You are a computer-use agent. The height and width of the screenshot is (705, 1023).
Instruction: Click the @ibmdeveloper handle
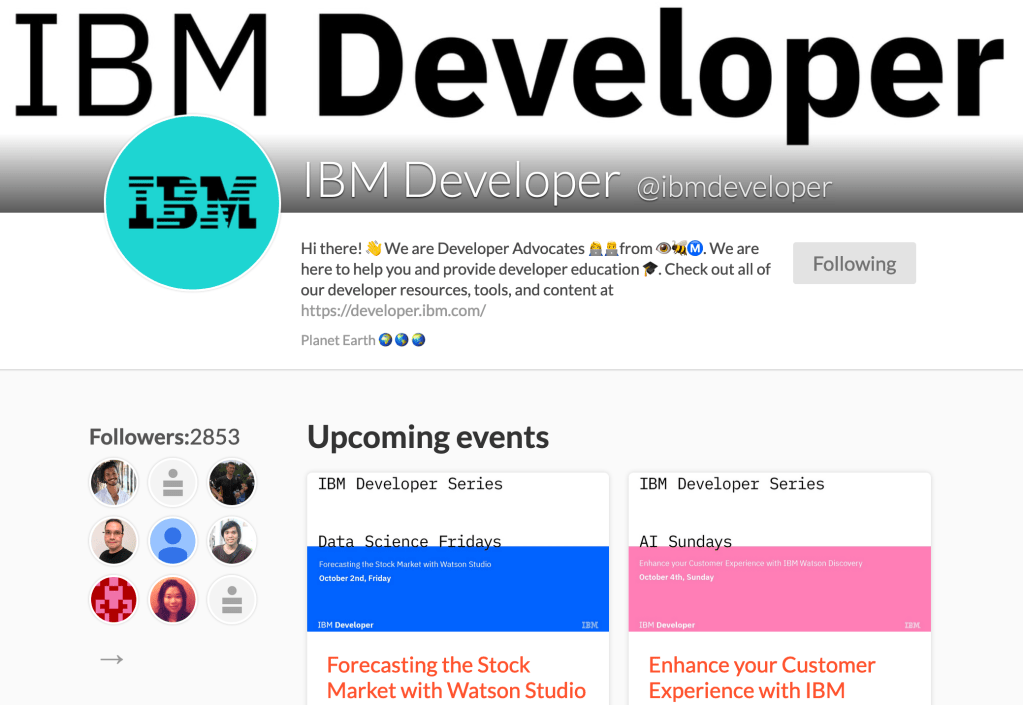734,187
